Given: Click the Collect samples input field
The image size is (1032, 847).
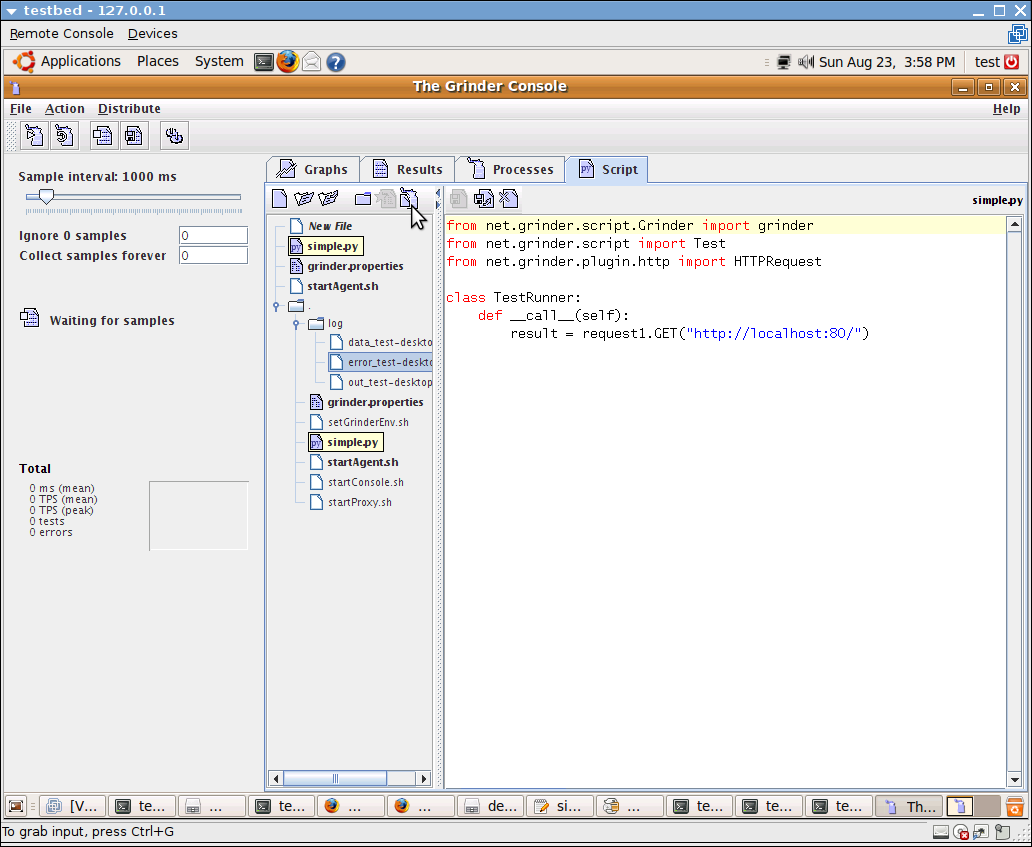Looking at the screenshot, I should (x=213, y=255).
